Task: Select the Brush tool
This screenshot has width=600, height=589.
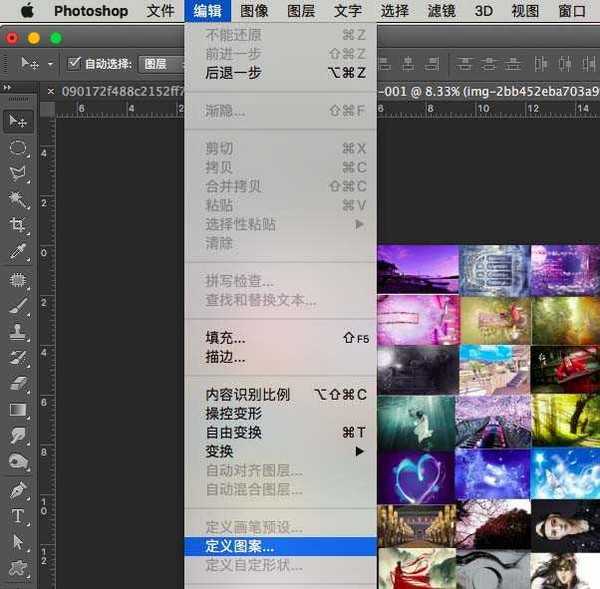Action: click(18, 306)
